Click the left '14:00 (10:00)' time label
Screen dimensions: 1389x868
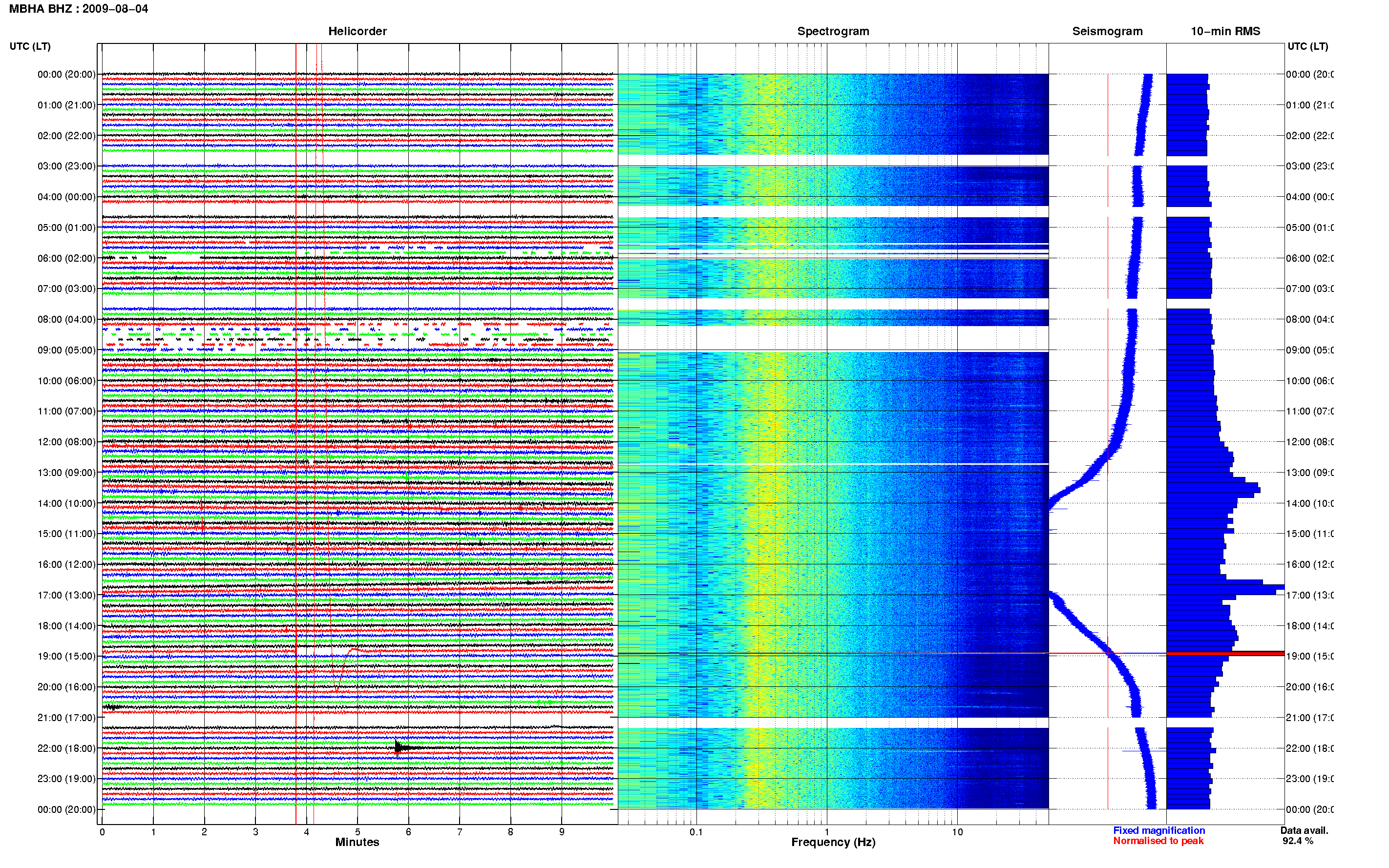point(66,503)
